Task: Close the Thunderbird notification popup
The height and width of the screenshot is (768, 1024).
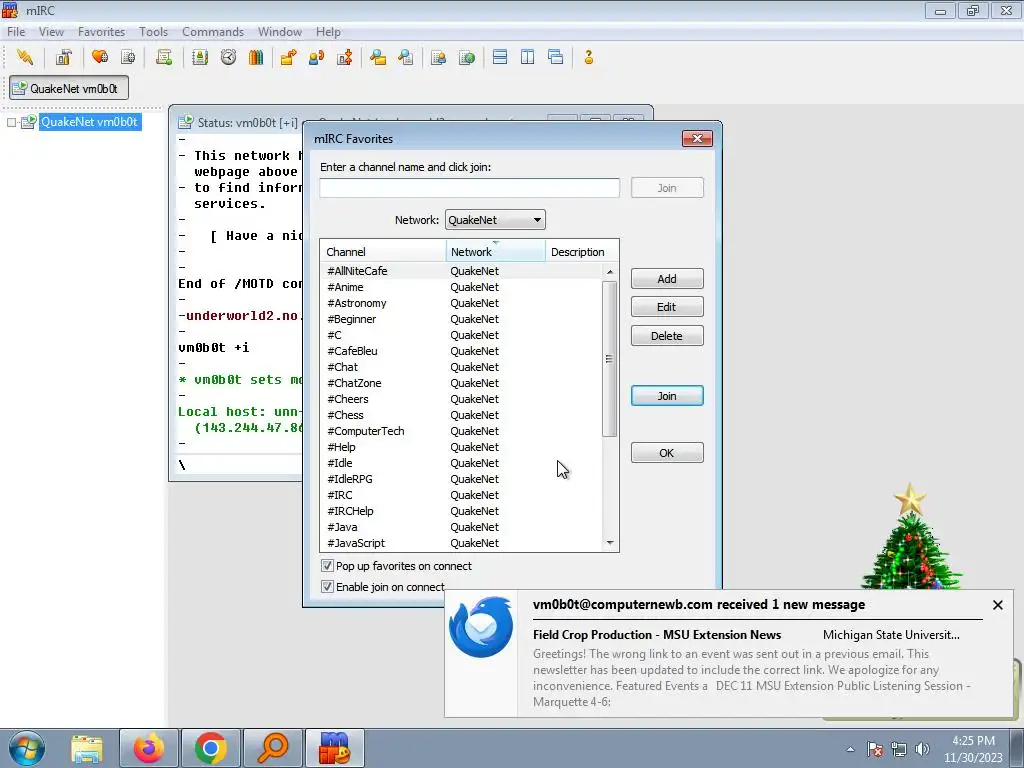Action: 997,605
